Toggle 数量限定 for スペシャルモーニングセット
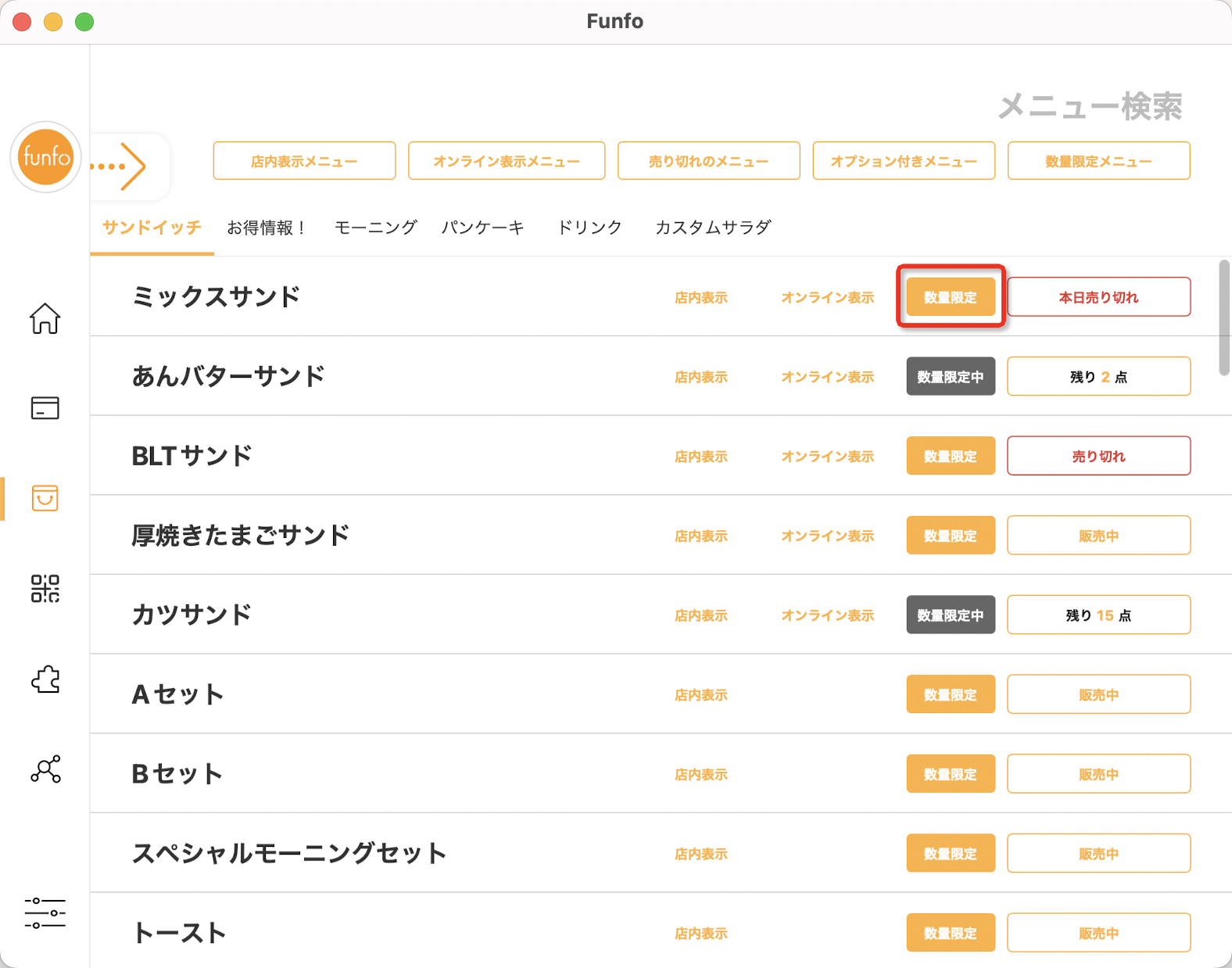1232x968 pixels. pyautogui.click(x=951, y=853)
